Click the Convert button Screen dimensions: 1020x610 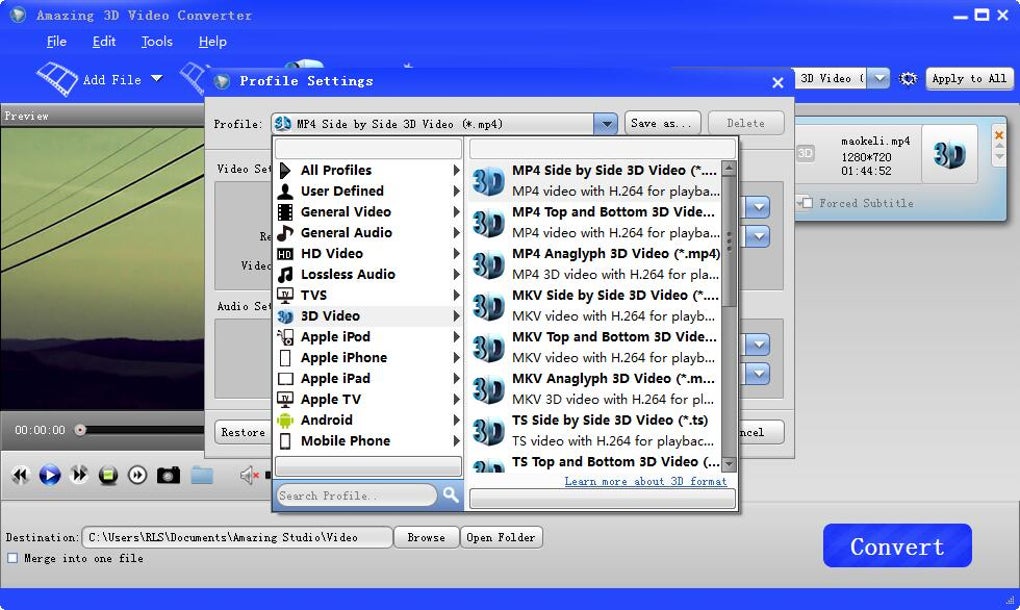point(897,546)
